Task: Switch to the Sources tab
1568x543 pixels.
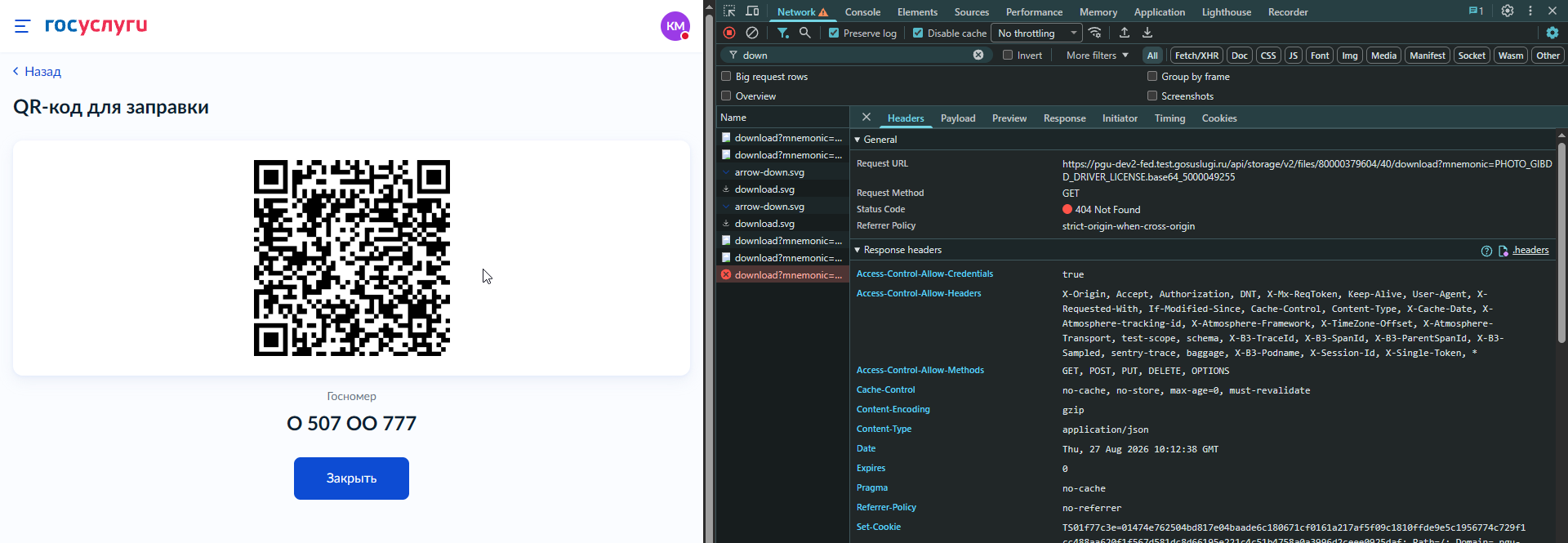Action: pos(972,11)
